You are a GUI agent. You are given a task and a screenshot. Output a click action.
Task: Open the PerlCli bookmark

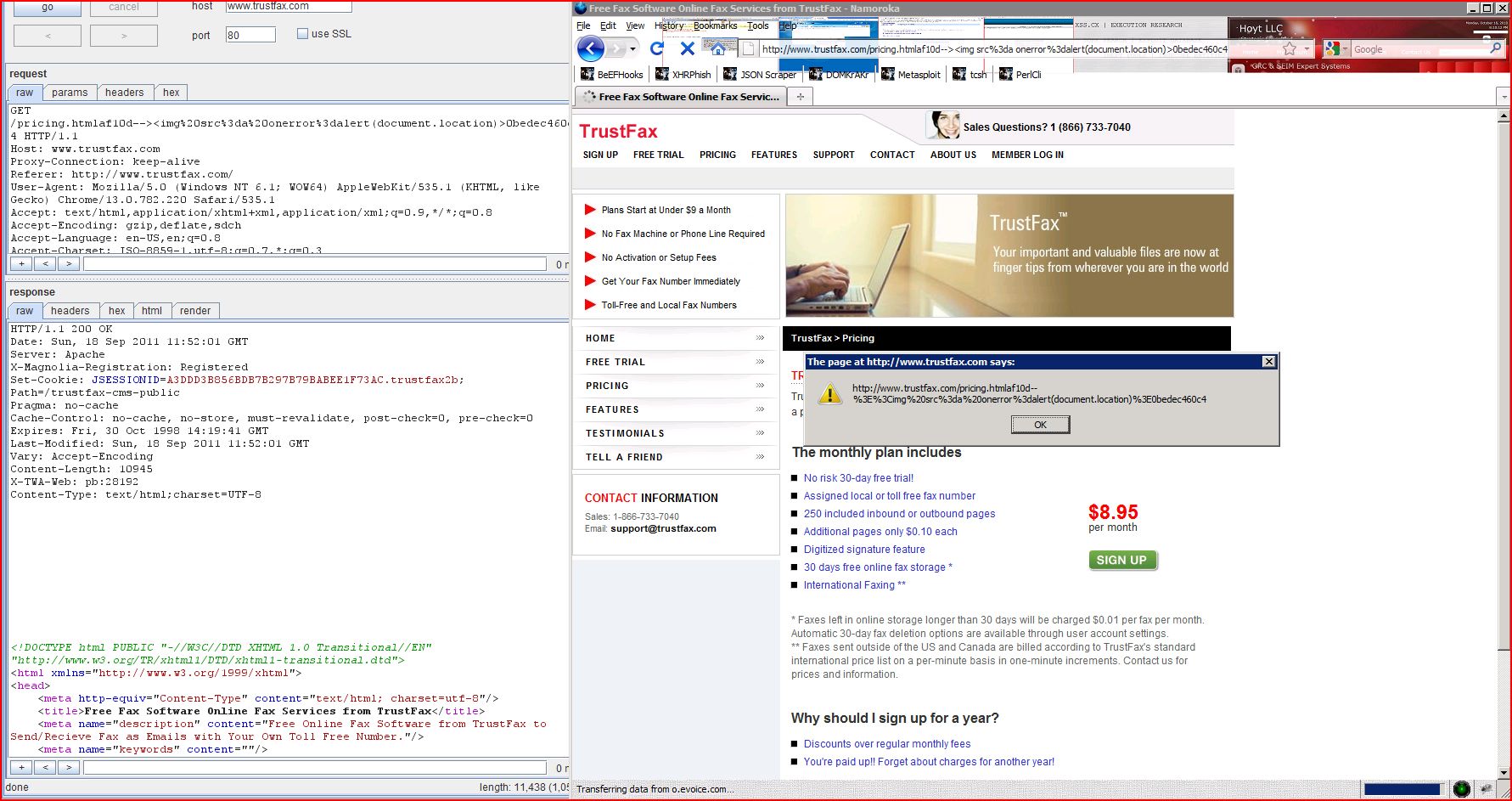tap(1020, 75)
